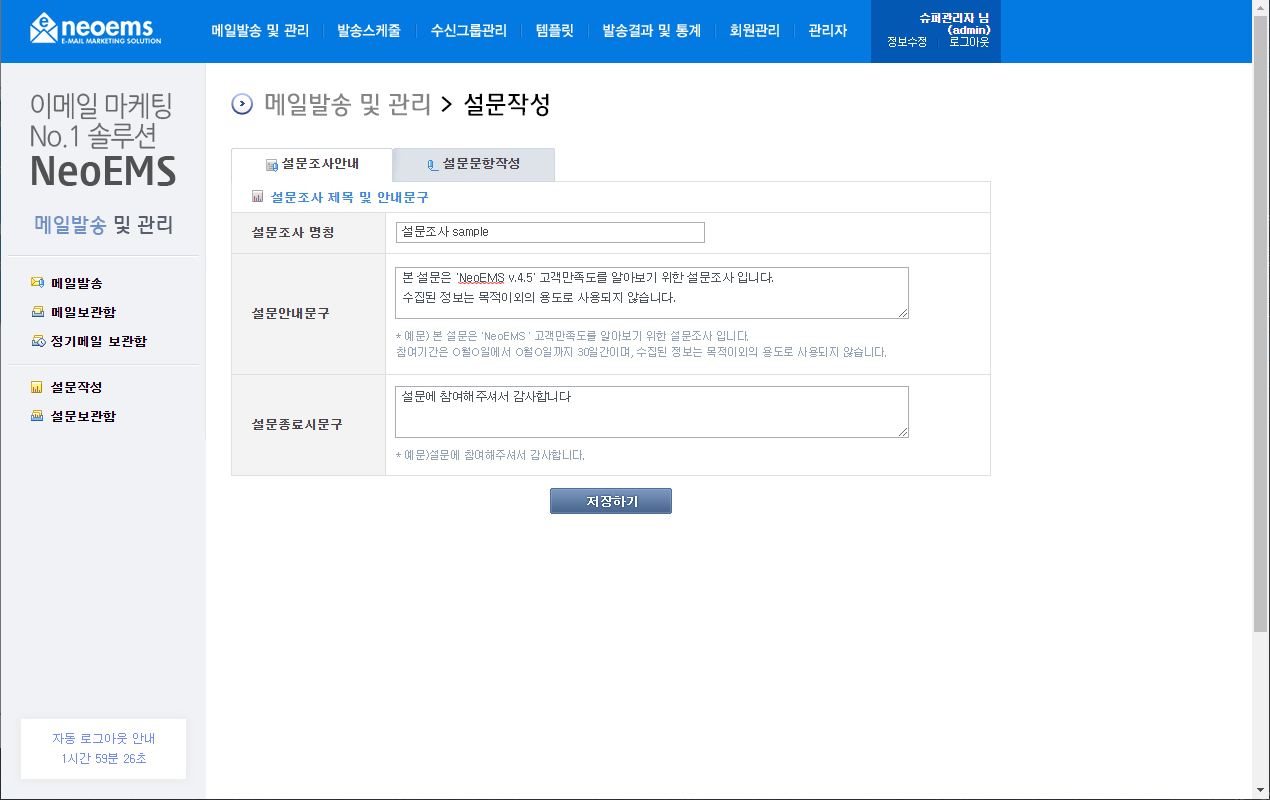Click the 설문종료시문구 label
Screen dimensions: 1270x800
point(296,425)
